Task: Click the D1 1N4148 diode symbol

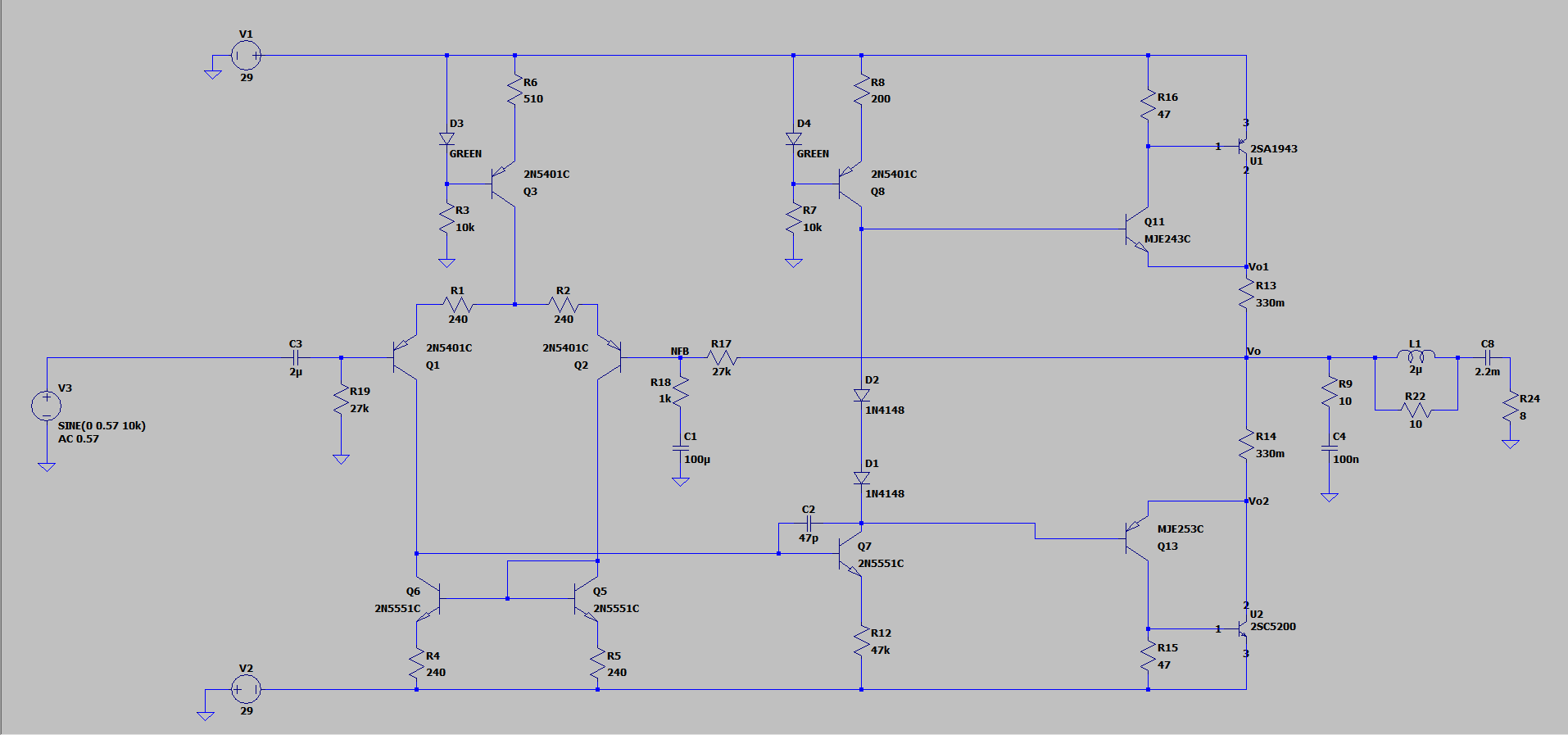Action: pyautogui.click(x=861, y=478)
